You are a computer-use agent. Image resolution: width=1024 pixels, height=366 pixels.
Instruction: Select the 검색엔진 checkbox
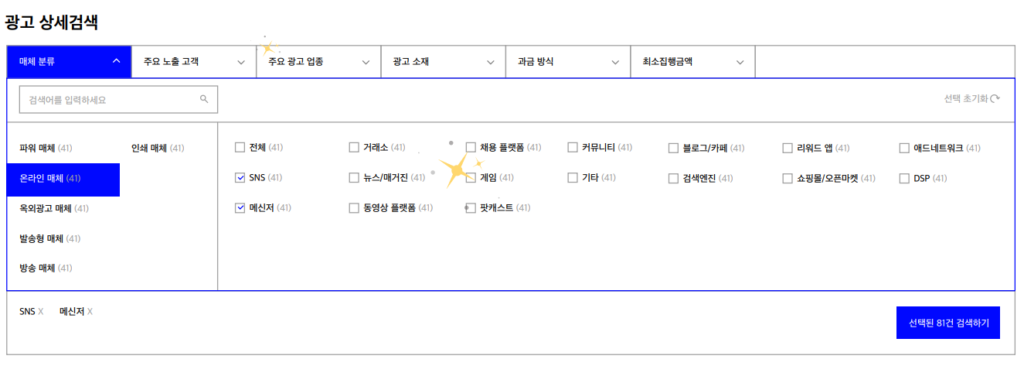click(x=673, y=178)
